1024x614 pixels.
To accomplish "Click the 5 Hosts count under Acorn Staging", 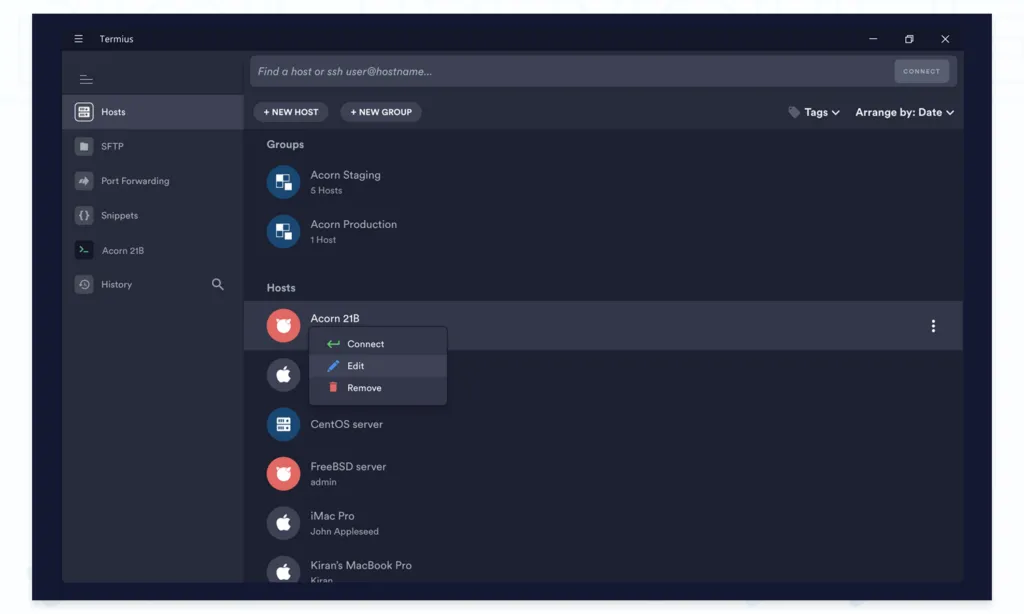I will [326, 191].
